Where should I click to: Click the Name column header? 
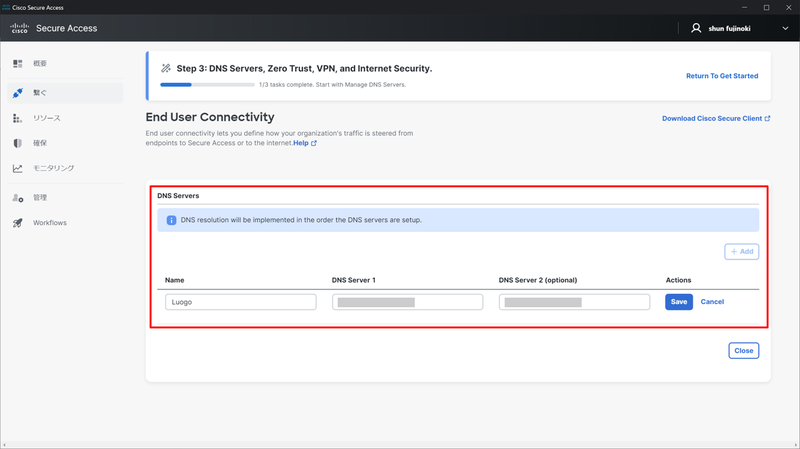pos(174,280)
